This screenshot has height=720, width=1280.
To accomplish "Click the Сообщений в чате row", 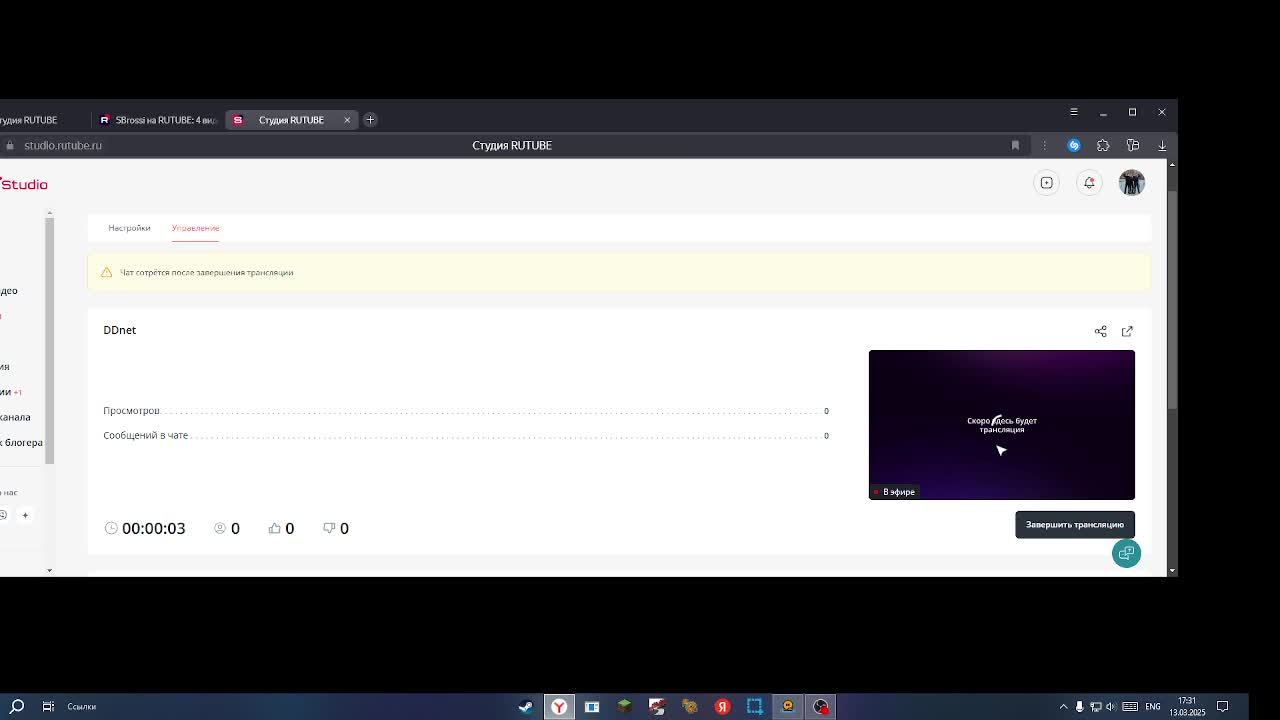I will tap(466, 435).
